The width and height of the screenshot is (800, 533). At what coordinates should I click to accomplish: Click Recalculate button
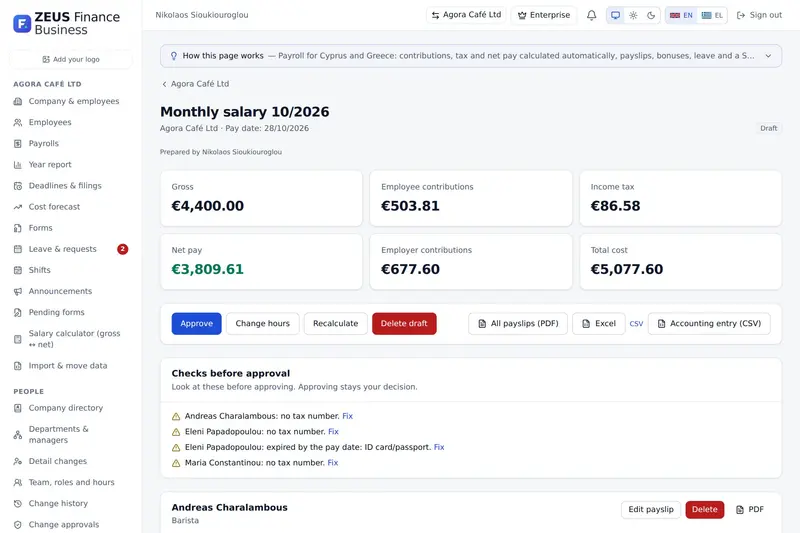[335, 323]
